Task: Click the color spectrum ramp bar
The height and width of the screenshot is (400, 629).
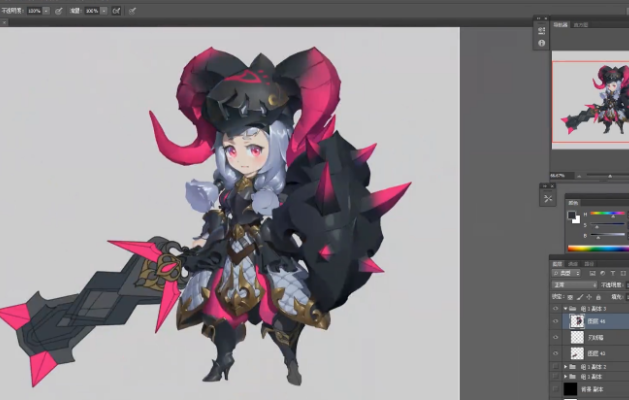Action: click(598, 248)
